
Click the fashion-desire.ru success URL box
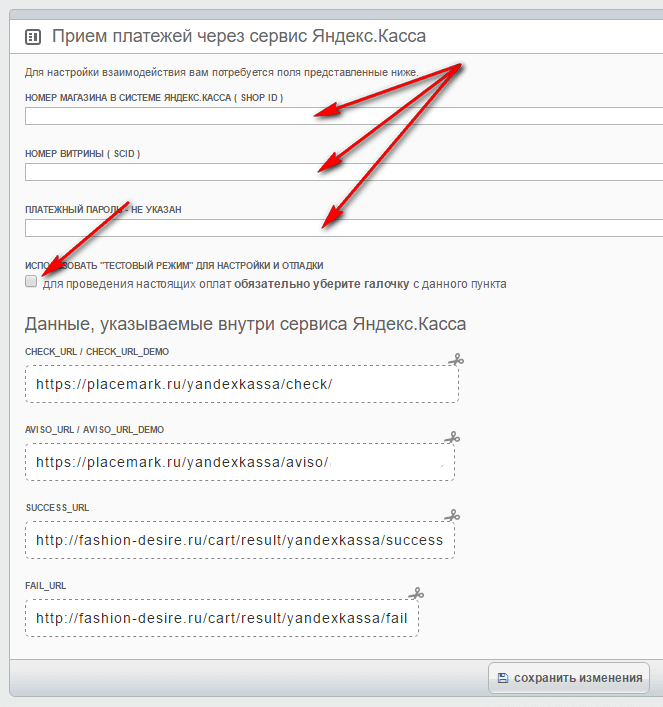pyautogui.click(x=240, y=540)
